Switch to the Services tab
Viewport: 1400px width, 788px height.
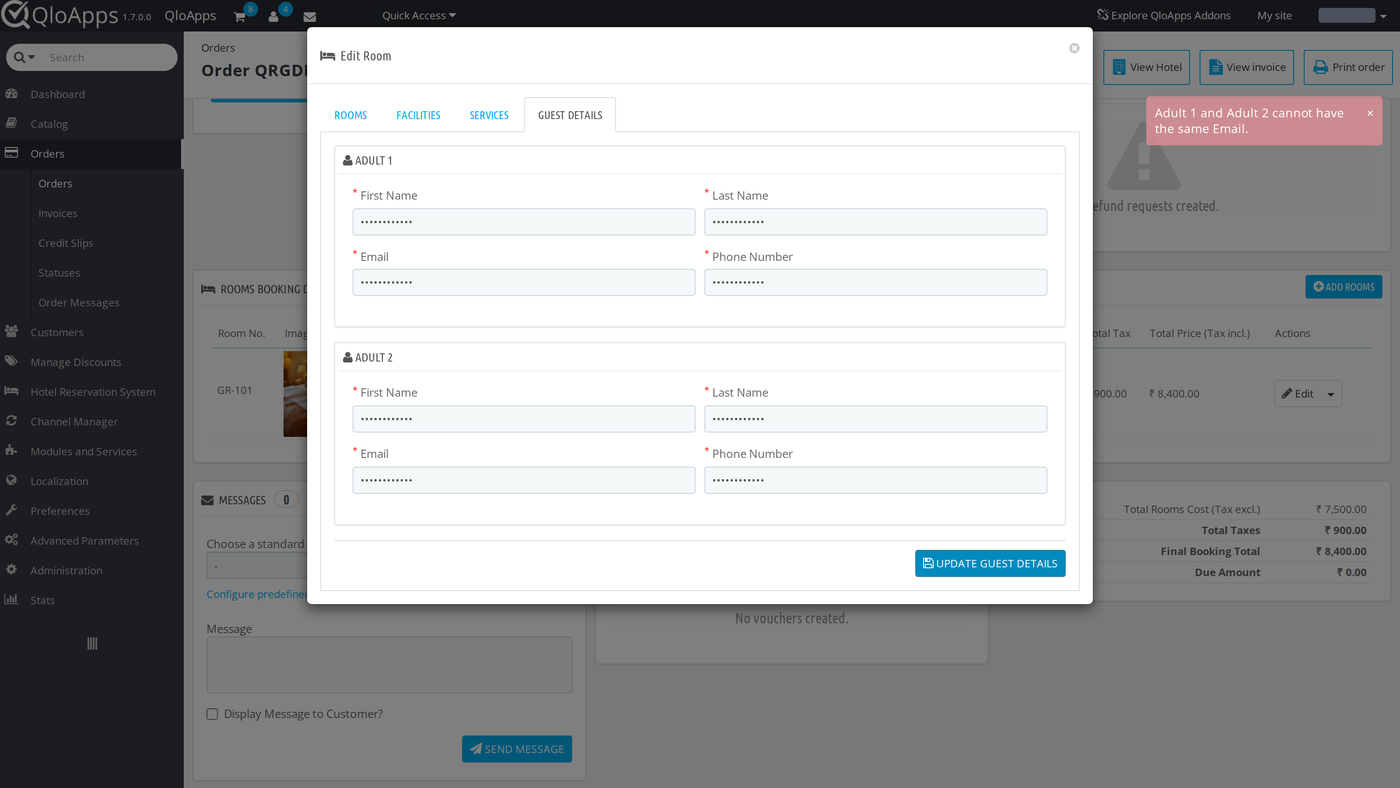pyautogui.click(x=489, y=115)
